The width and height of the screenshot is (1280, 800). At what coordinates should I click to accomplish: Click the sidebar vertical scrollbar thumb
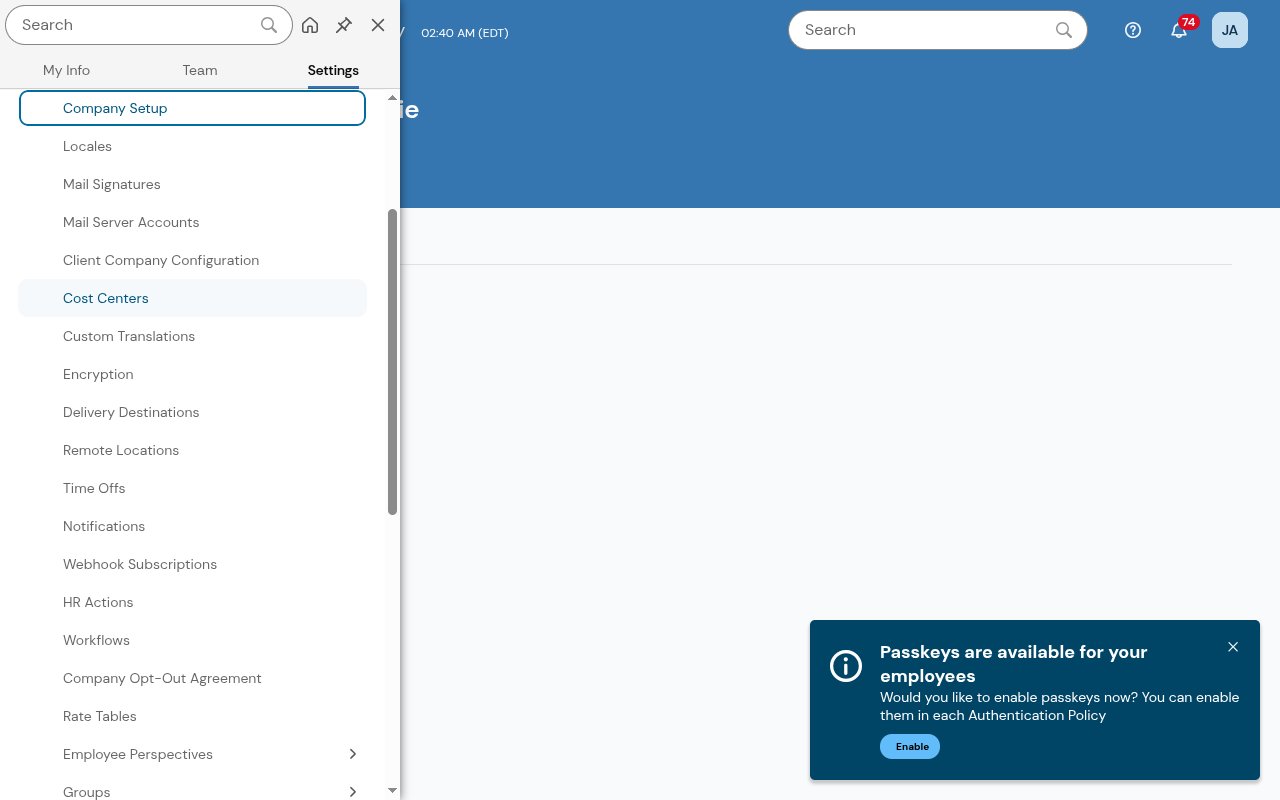point(392,362)
